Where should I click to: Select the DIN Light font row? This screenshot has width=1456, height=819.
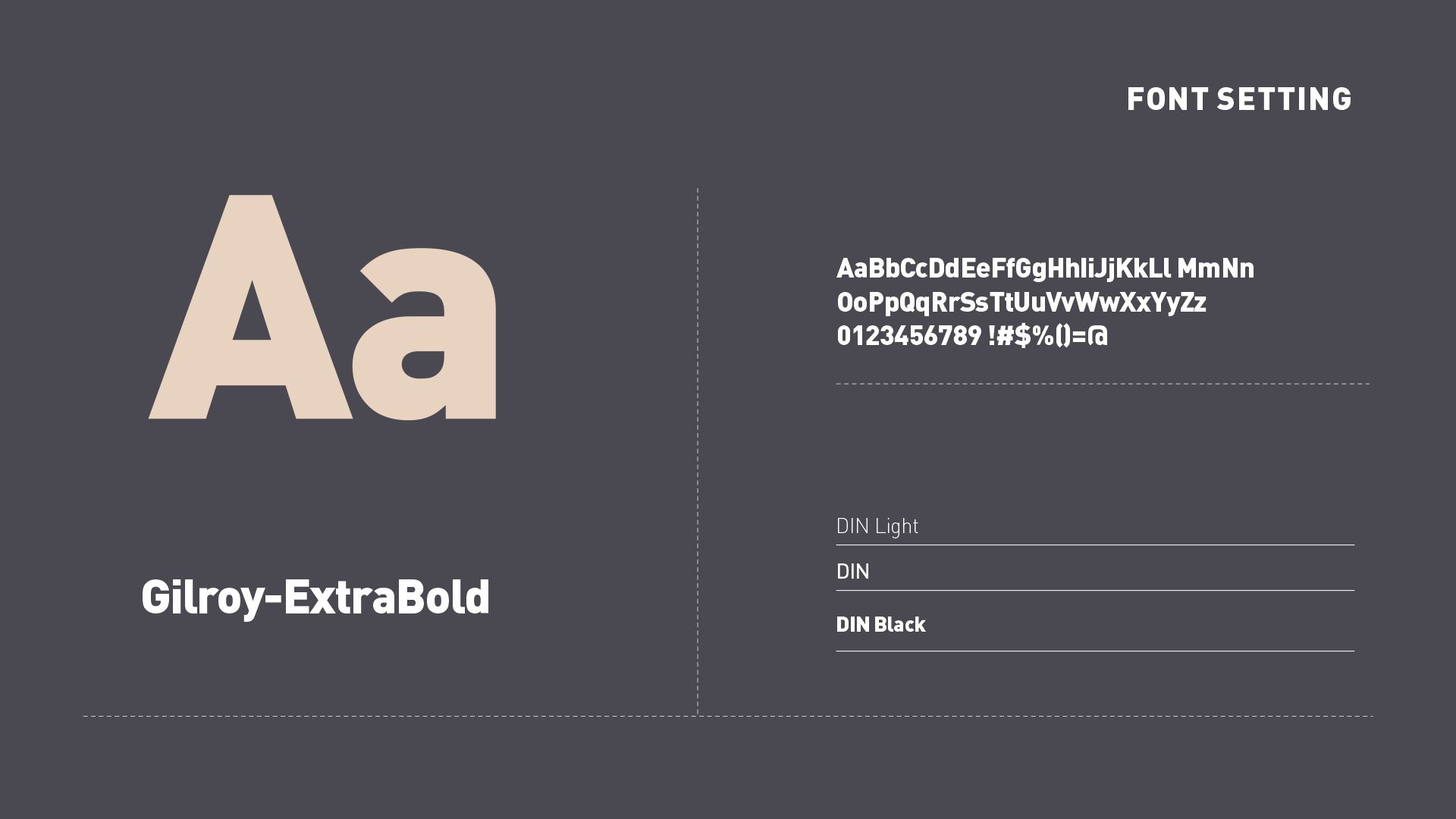click(1095, 526)
